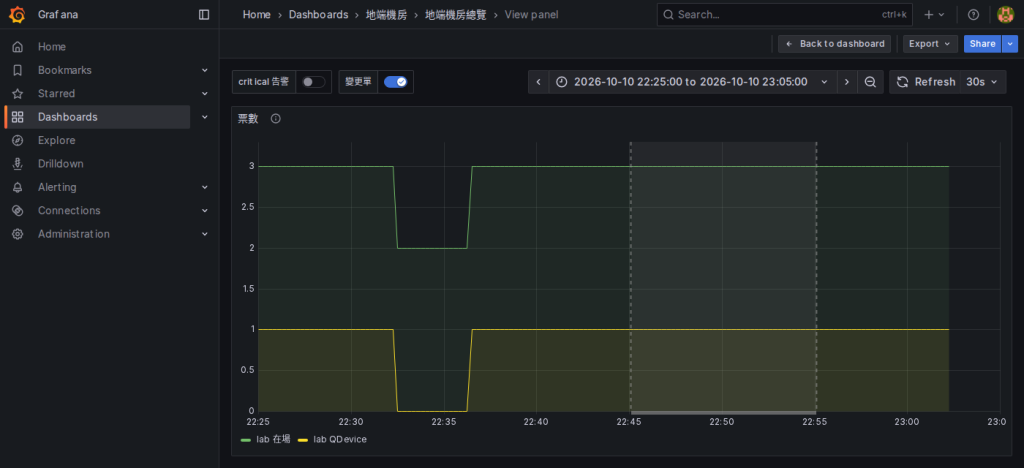
Task: Click the View panel breadcrumb text
Action: (x=532, y=14)
